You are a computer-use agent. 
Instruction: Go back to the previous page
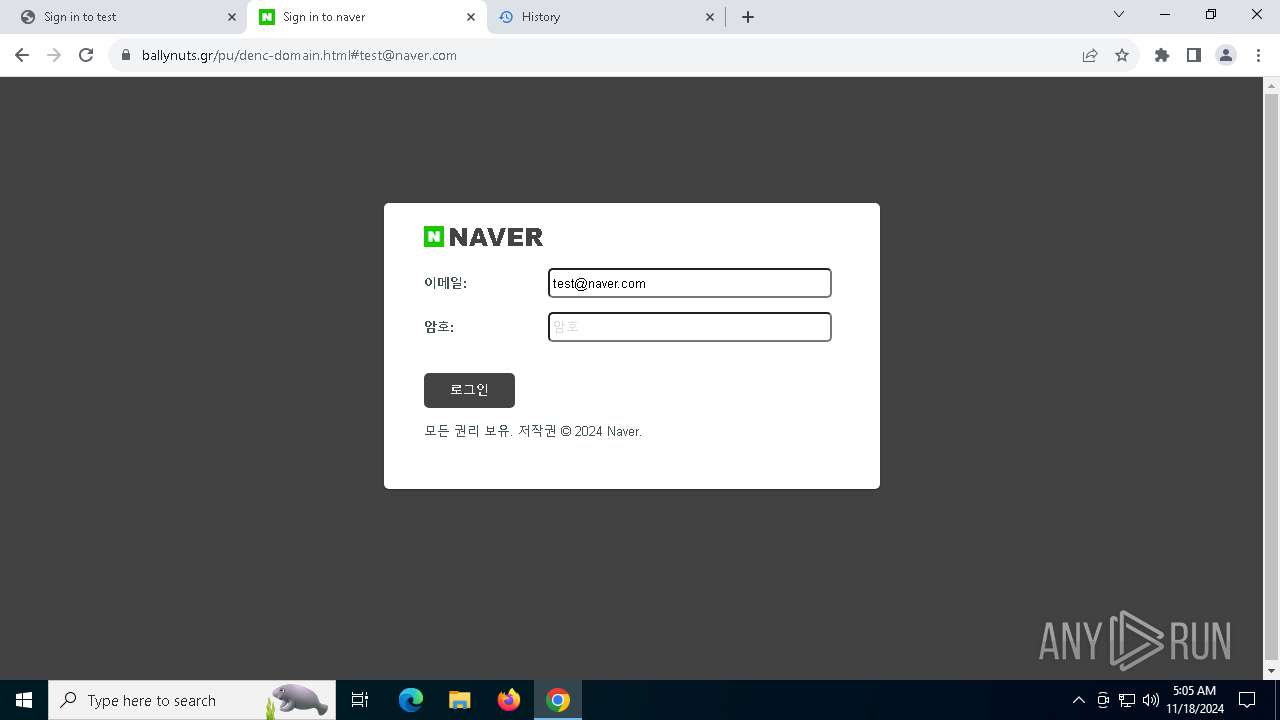coord(22,55)
